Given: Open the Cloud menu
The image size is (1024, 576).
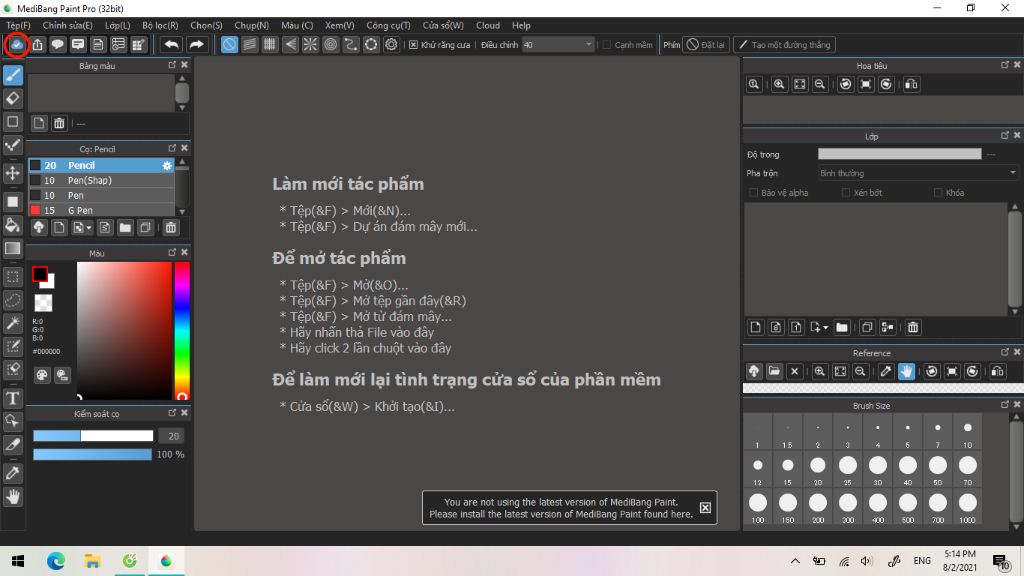Looking at the screenshot, I should tap(488, 25).
